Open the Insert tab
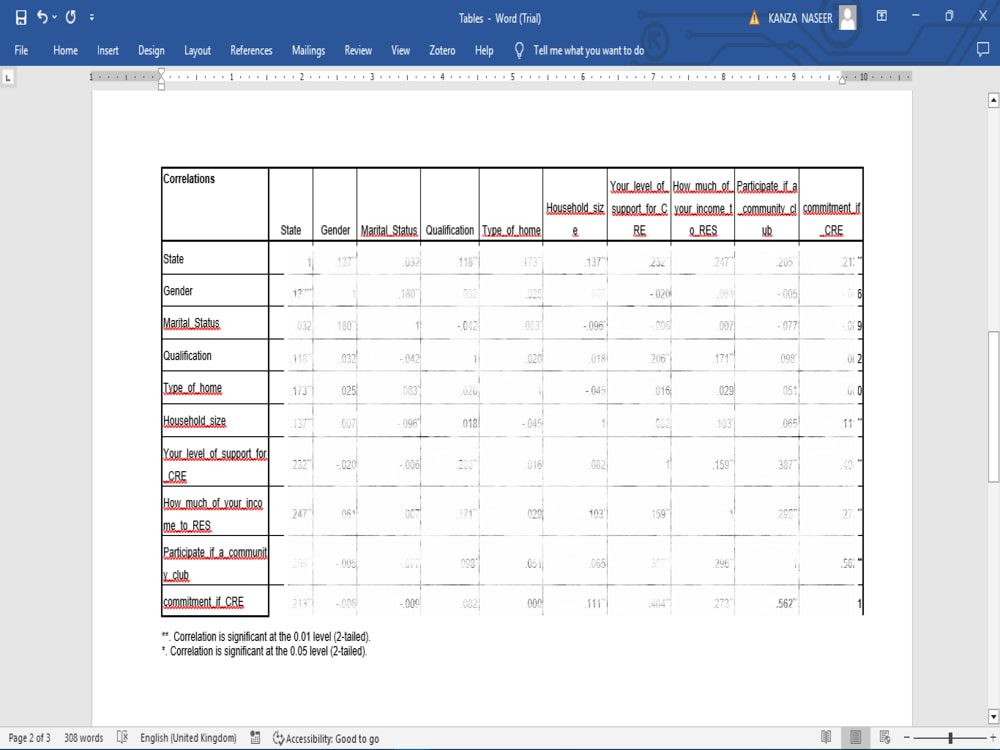The image size is (1000, 750). coord(108,50)
